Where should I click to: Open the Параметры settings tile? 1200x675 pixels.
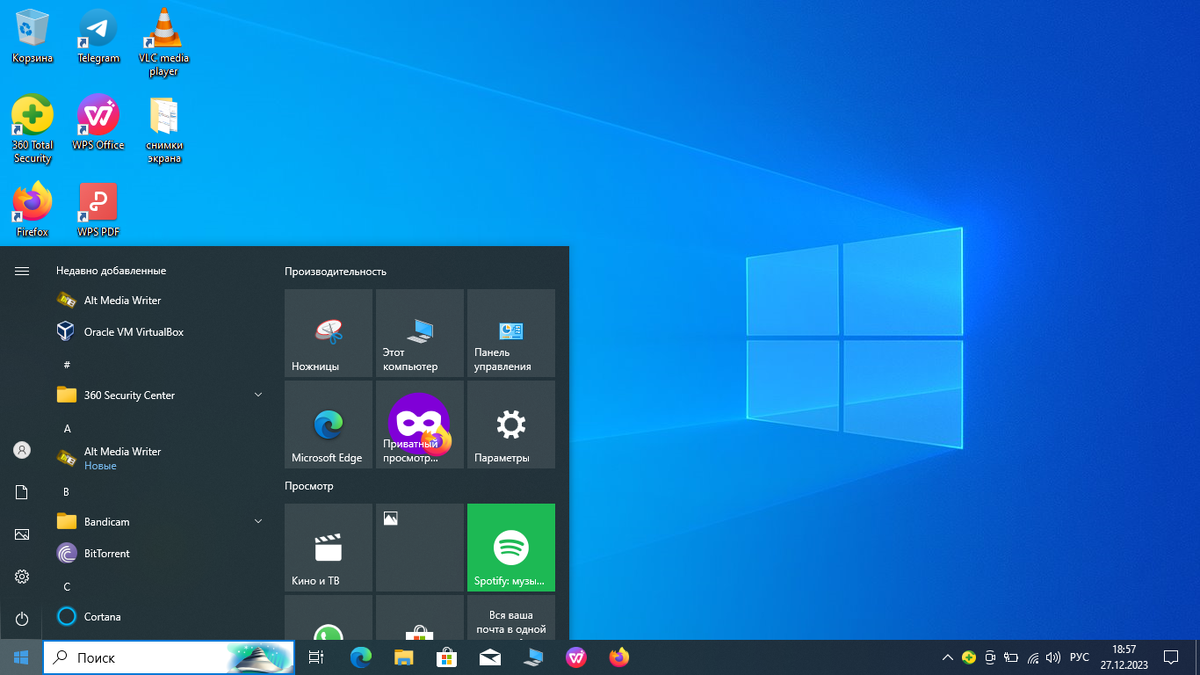coord(511,424)
